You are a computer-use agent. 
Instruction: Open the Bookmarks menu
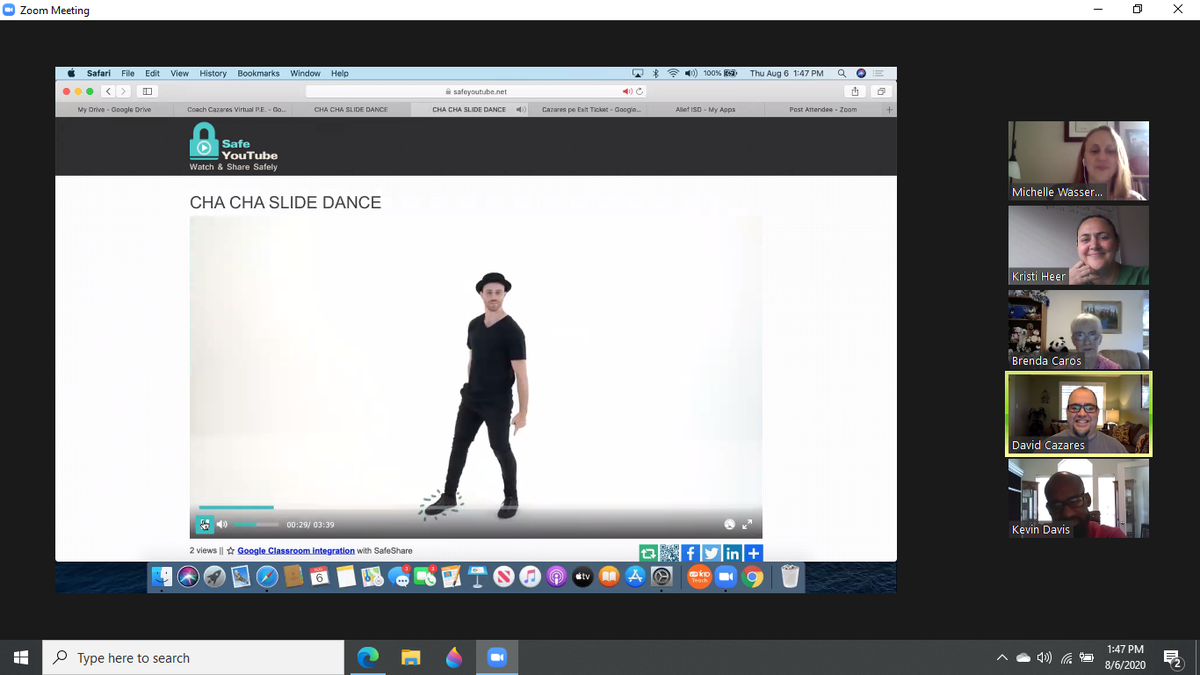pos(258,73)
